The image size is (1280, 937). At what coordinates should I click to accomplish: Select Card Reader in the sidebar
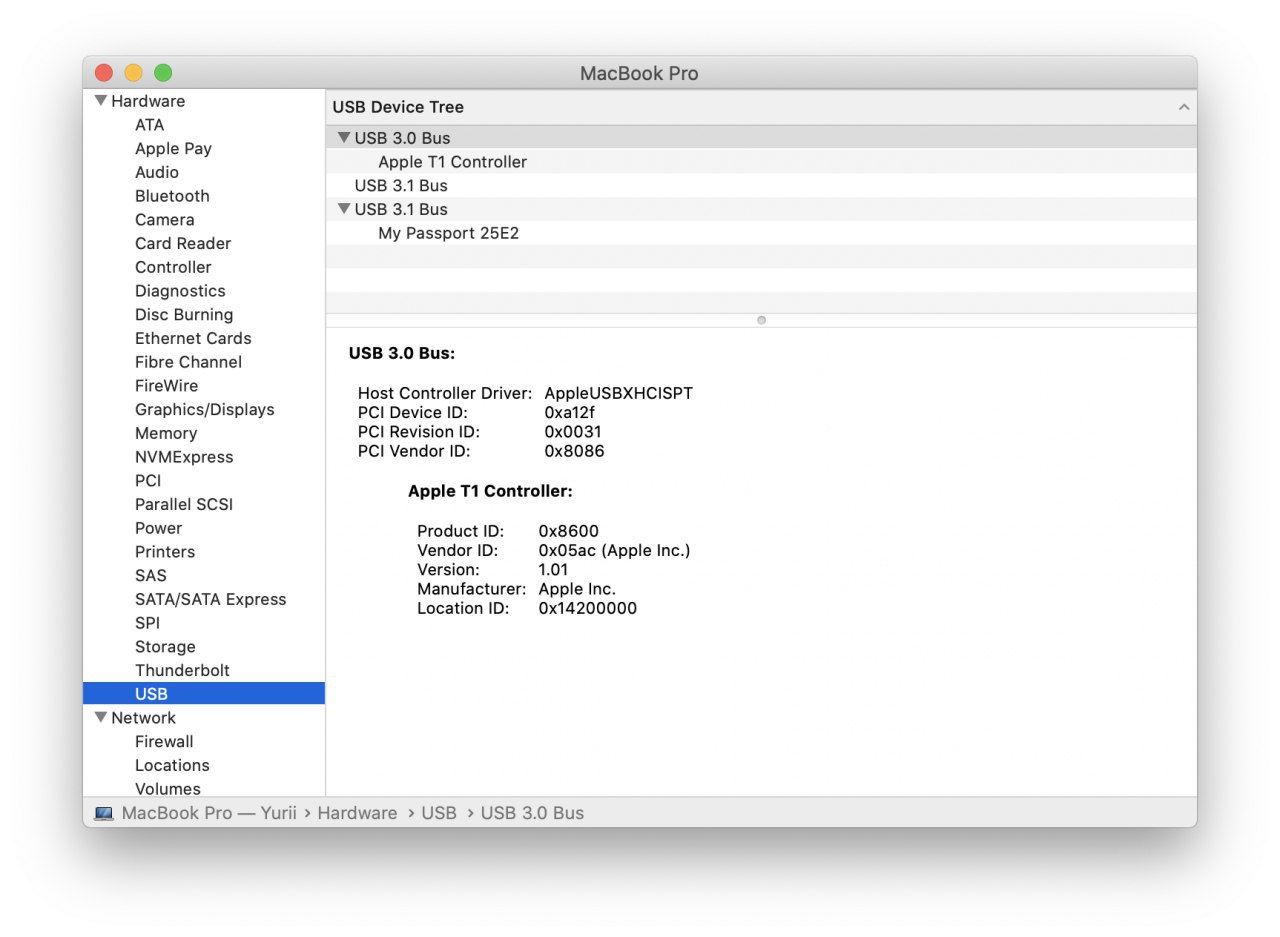tap(183, 244)
